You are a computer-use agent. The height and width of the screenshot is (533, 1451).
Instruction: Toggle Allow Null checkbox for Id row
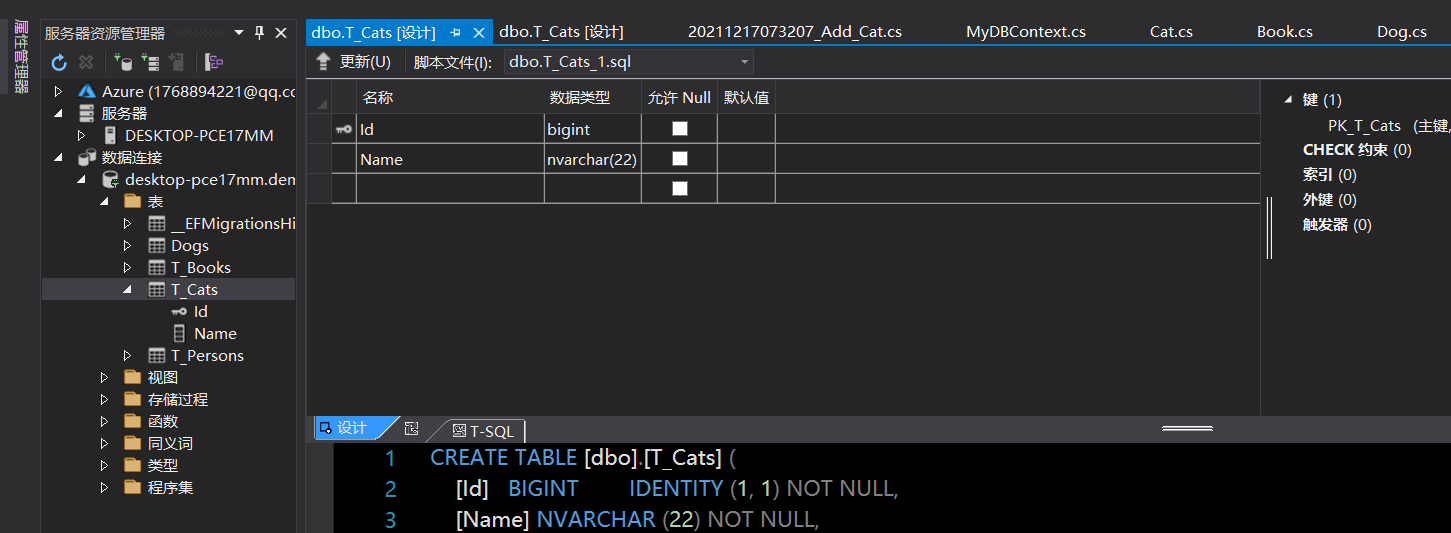[680, 129]
